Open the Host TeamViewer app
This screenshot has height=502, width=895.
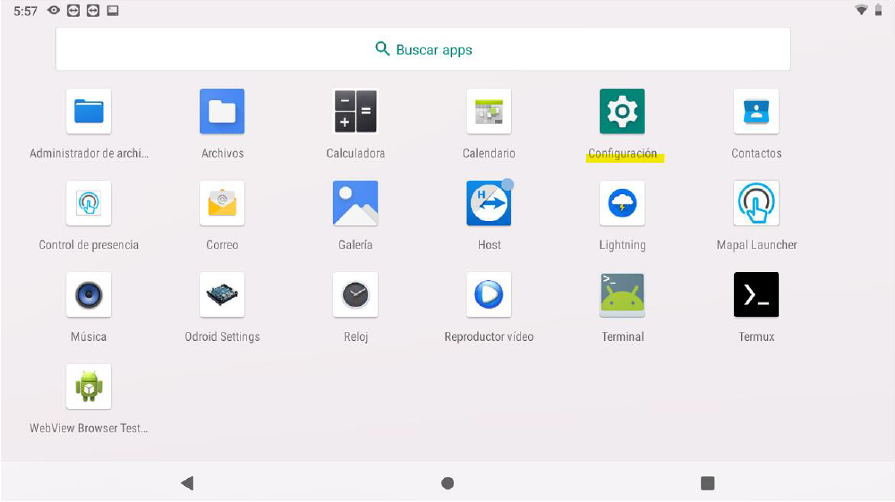489,204
